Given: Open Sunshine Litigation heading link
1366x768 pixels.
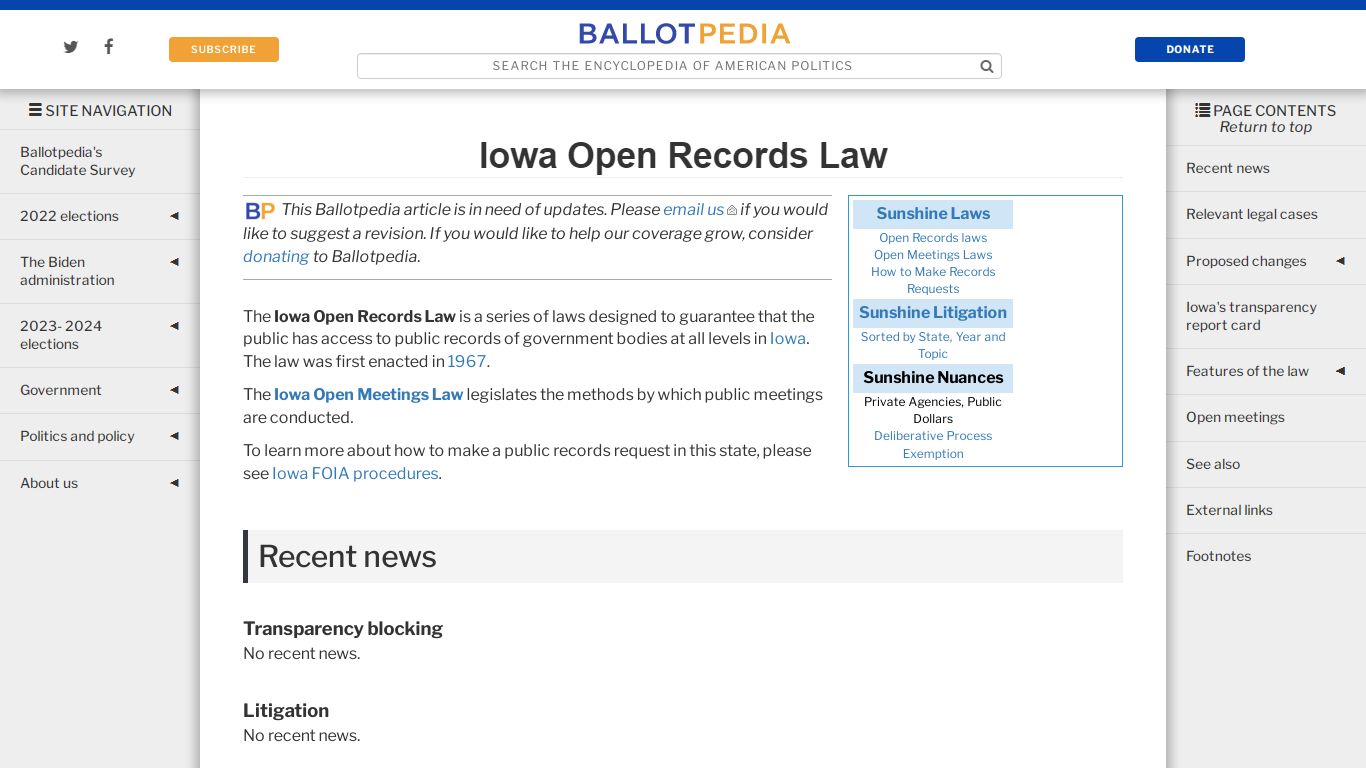Looking at the screenshot, I should 933,312.
